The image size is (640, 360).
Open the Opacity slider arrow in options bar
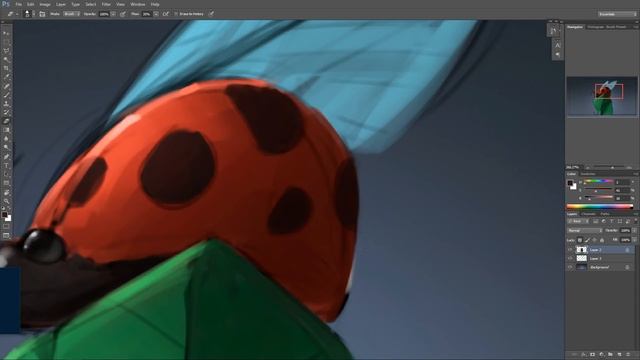113,14
